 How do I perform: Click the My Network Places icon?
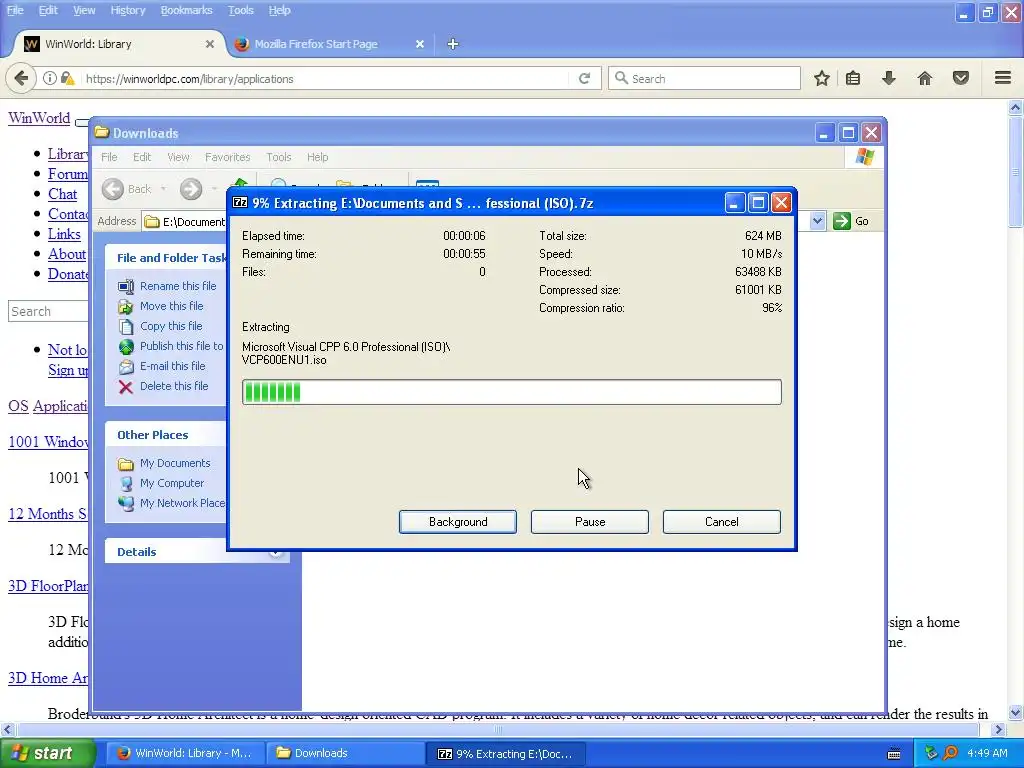(126, 504)
